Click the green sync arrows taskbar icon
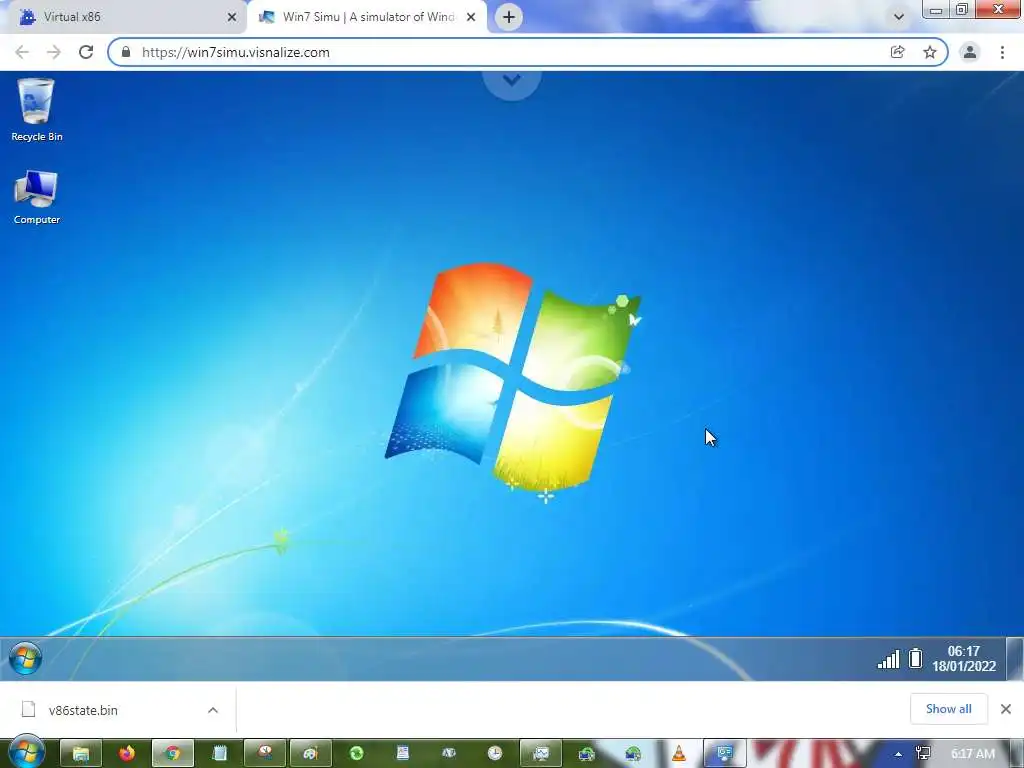Screen dimensions: 1024x768 [357, 754]
